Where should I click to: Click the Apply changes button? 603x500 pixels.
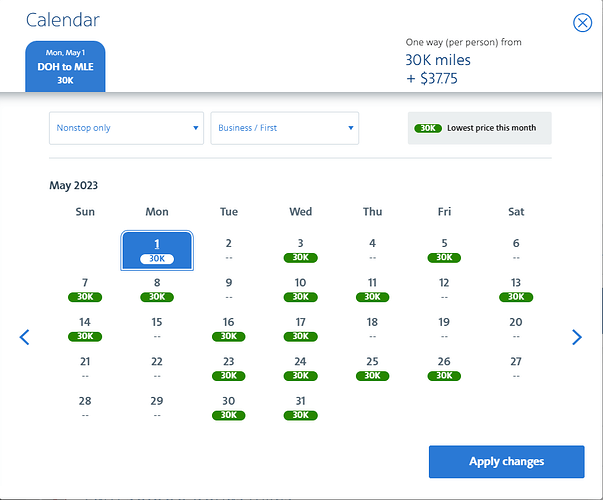point(506,461)
